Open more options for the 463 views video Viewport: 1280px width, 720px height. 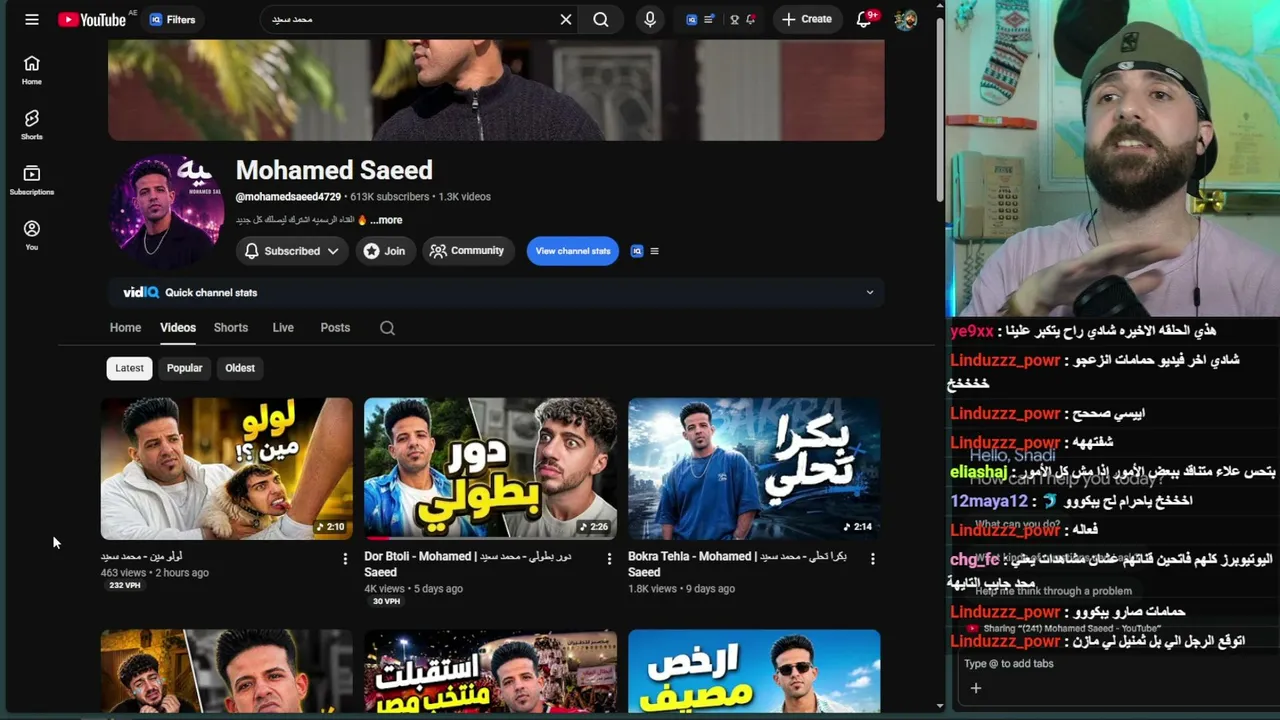[x=345, y=559]
